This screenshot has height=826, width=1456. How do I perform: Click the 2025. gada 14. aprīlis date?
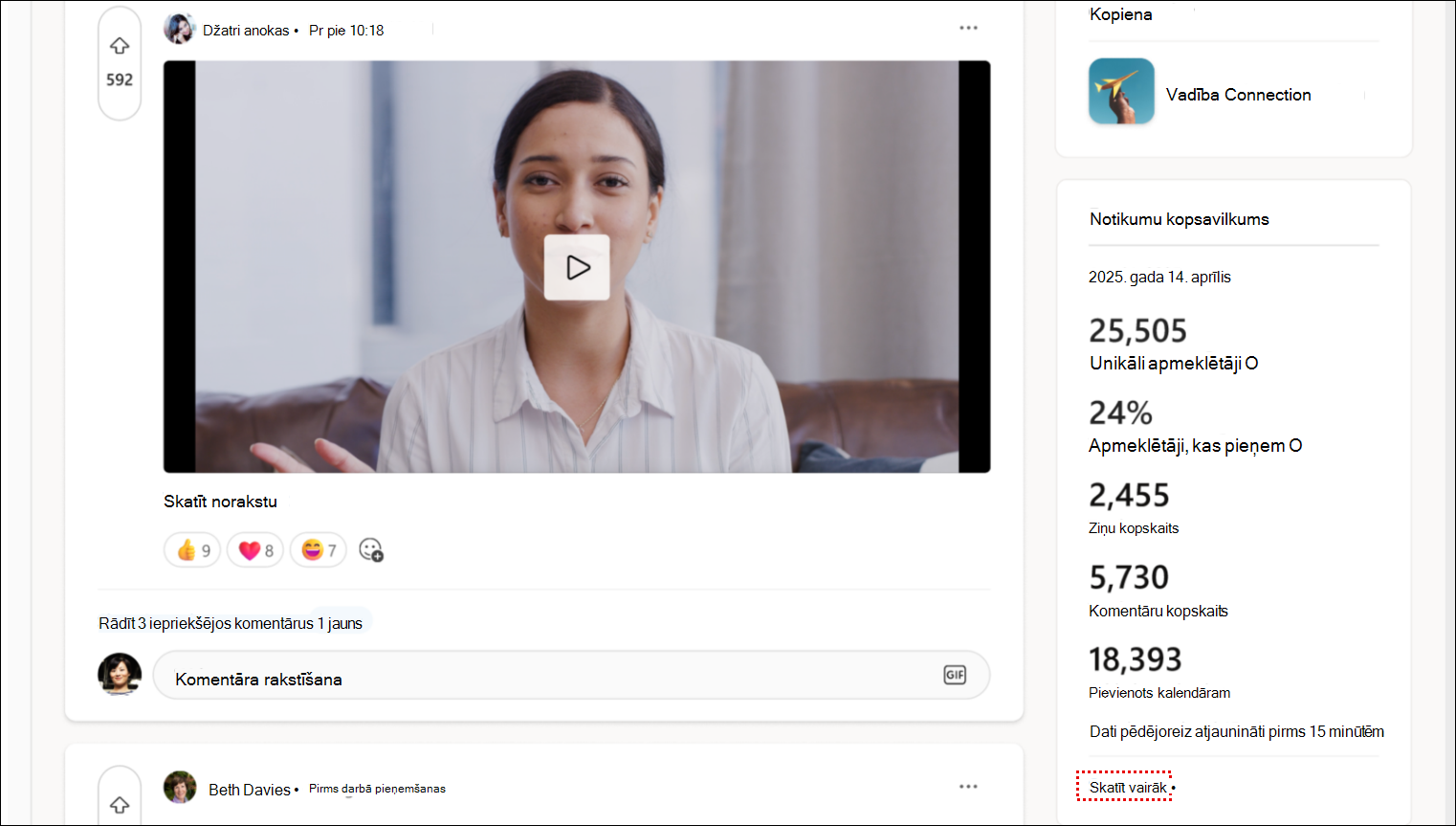click(1159, 278)
